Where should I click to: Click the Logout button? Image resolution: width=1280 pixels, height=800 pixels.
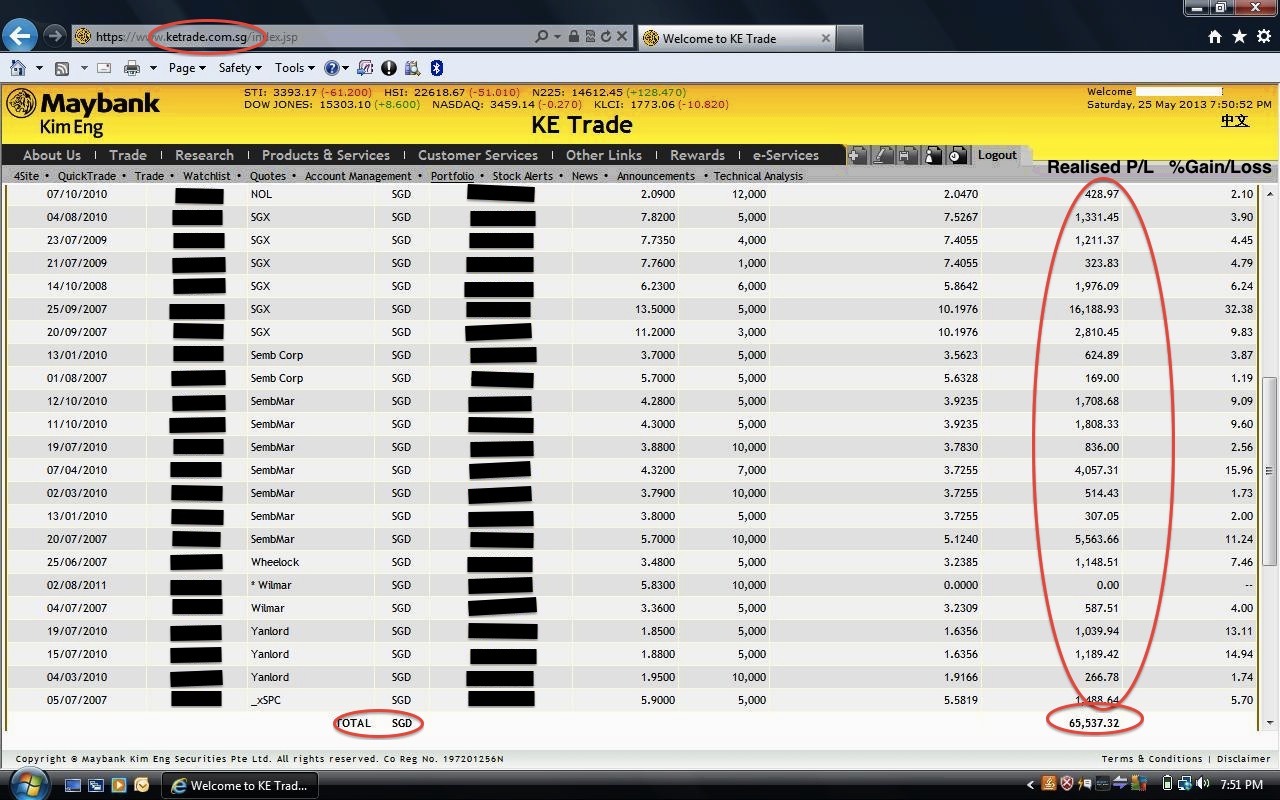tap(997, 155)
